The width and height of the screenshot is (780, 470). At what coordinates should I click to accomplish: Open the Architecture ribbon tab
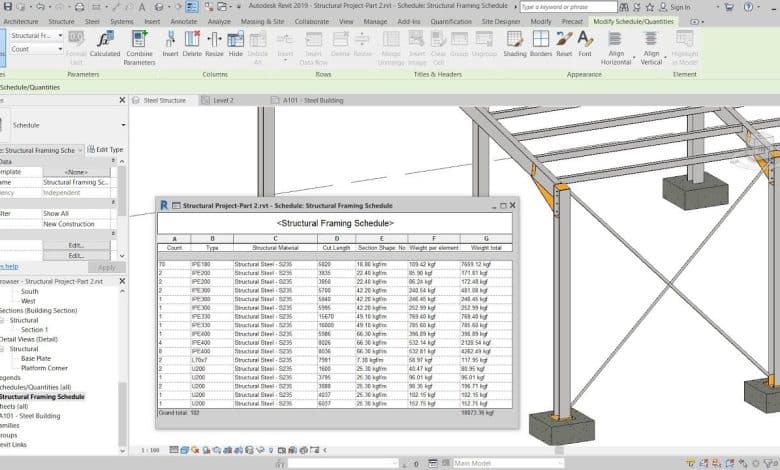(20, 21)
